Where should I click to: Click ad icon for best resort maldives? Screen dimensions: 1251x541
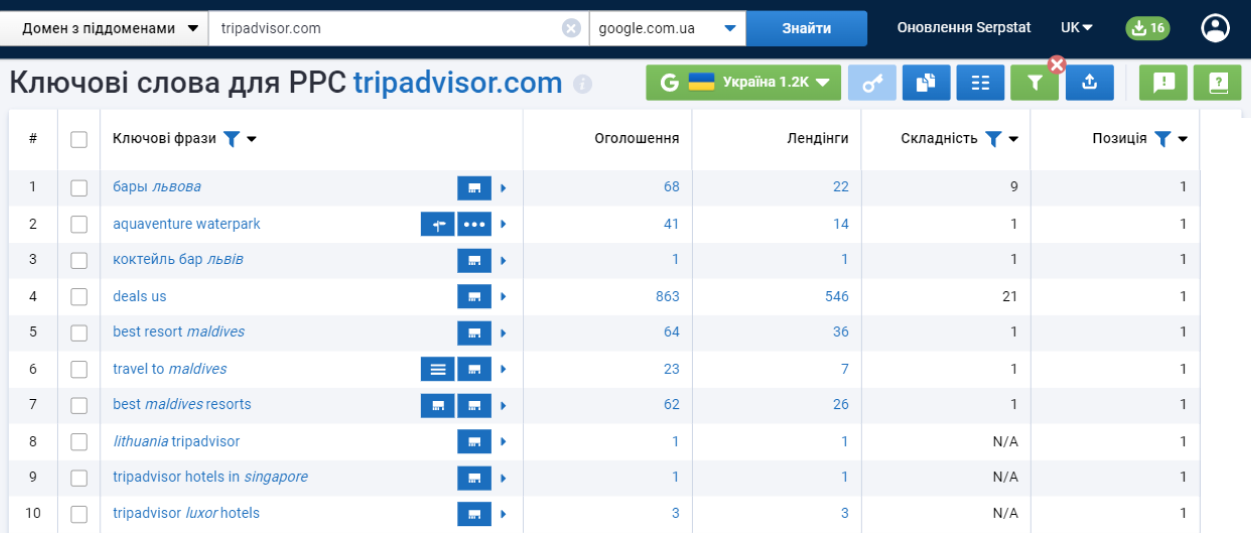point(474,332)
